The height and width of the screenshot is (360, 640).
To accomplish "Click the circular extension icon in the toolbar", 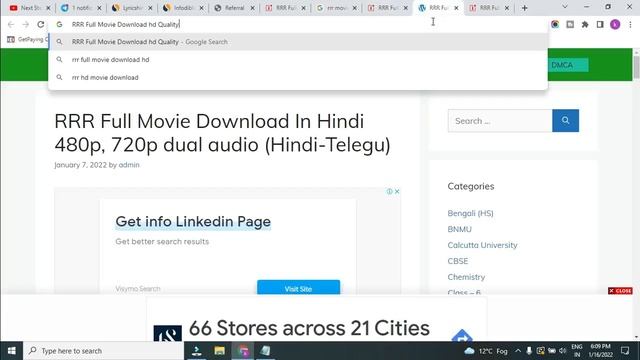I will pos(555,24).
